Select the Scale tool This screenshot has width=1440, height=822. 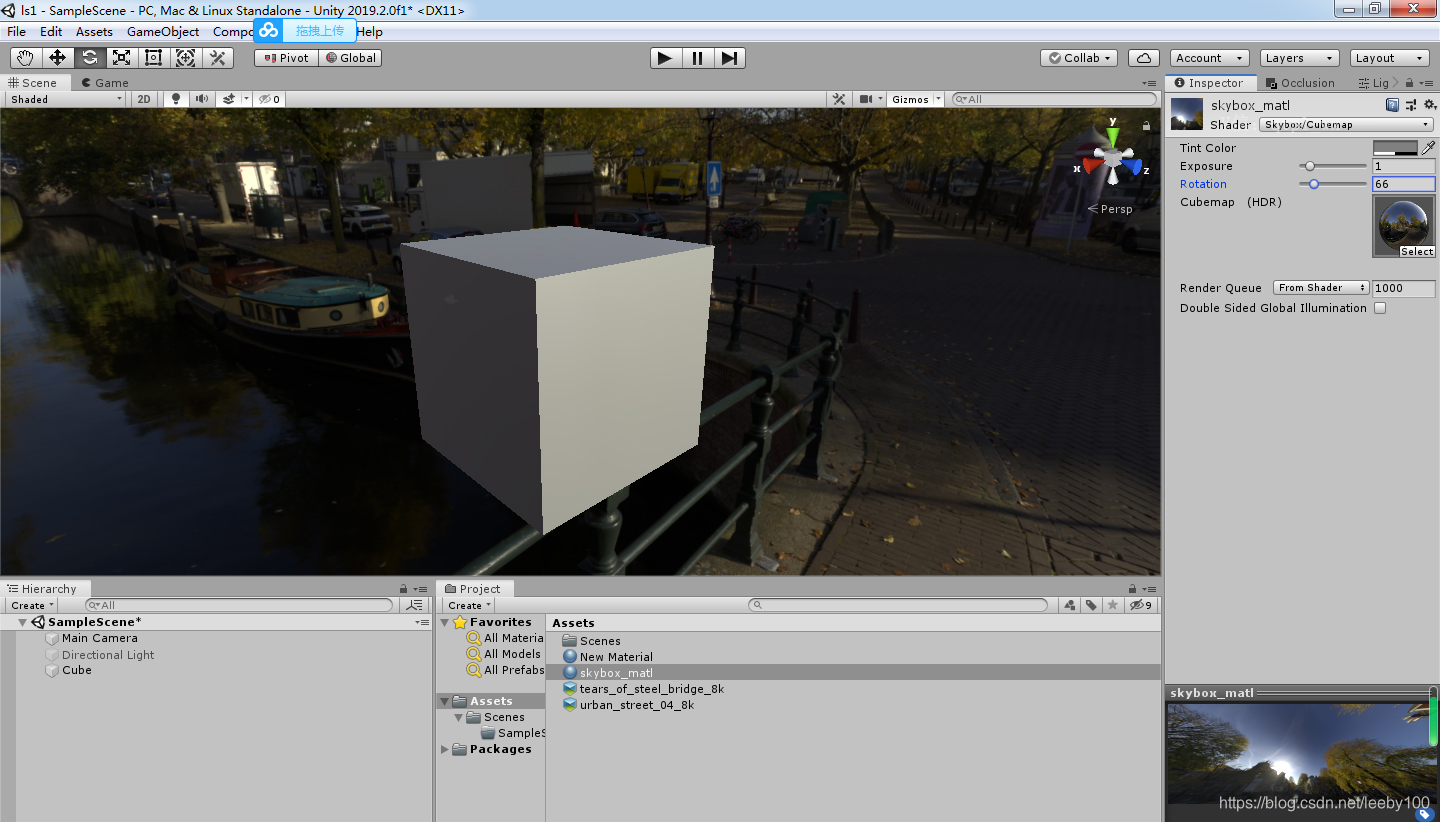point(121,58)
